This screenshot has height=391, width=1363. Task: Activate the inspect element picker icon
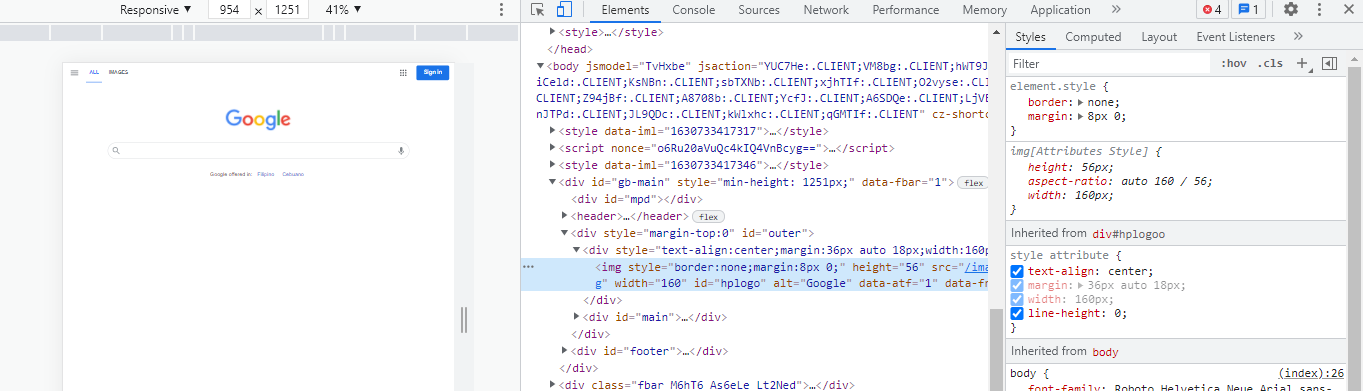[538, 10]
